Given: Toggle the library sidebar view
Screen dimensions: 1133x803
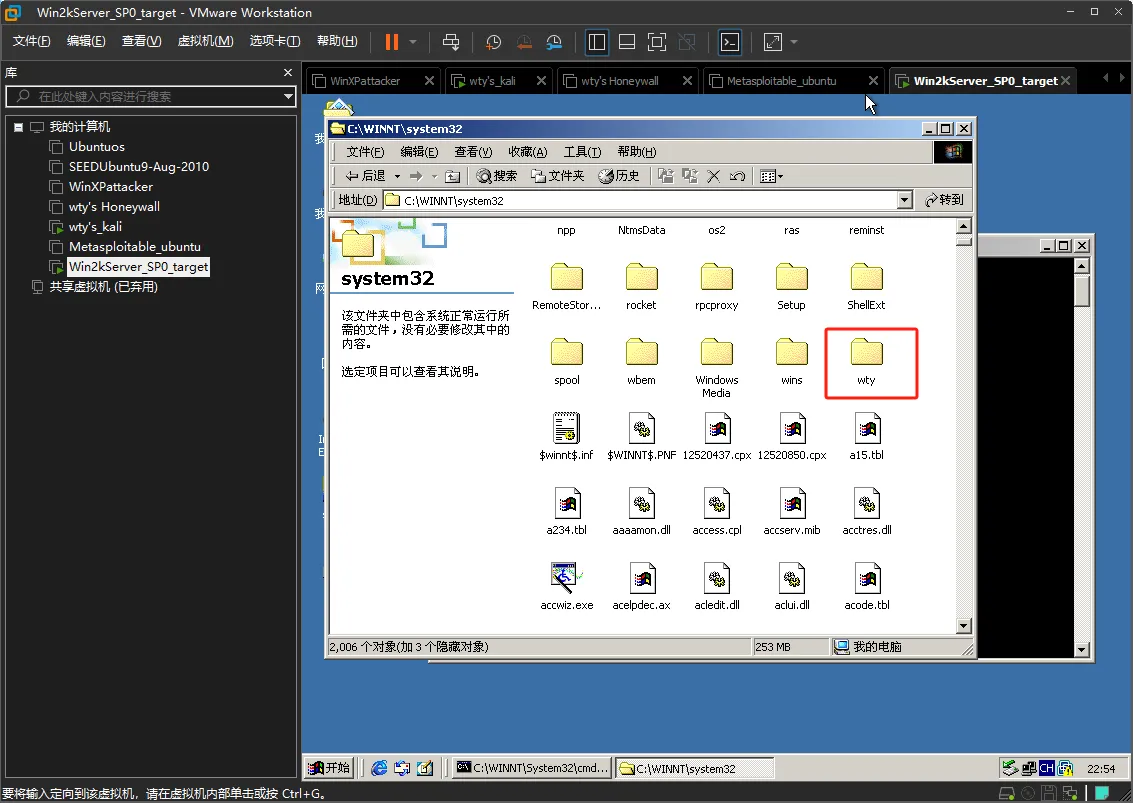Looking at the screenshot, I should (x=597, y=42).
